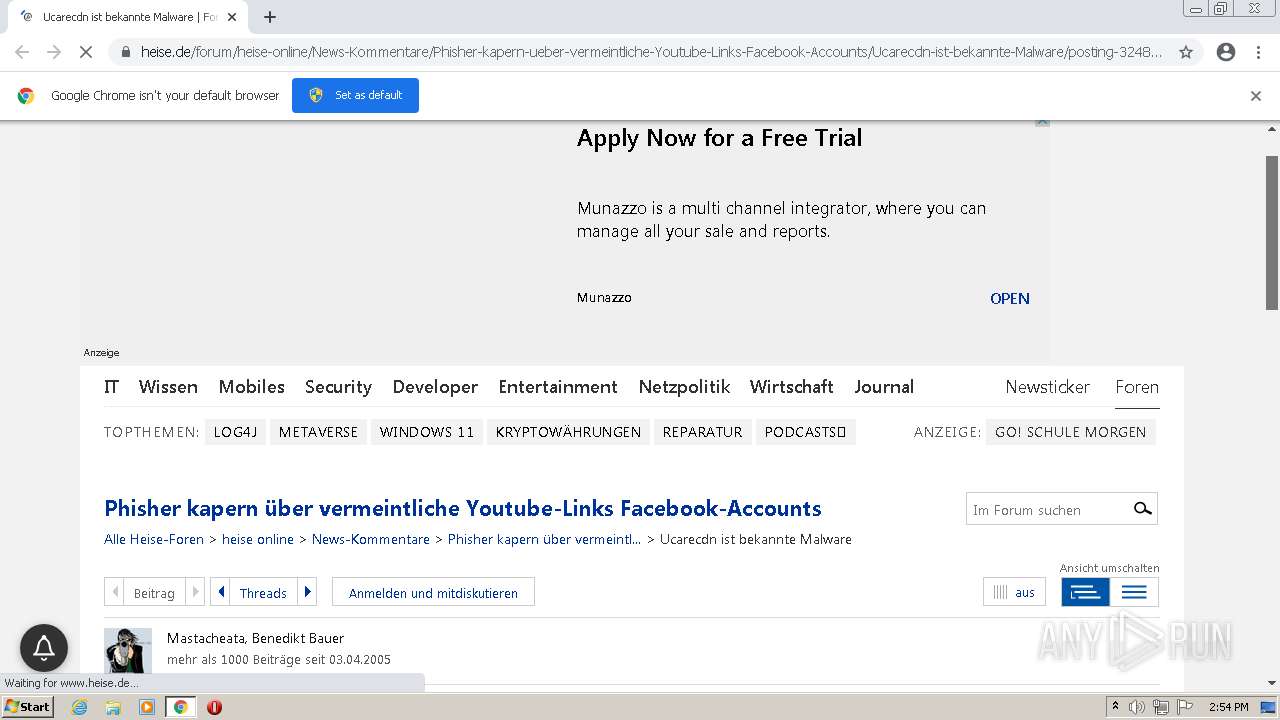The image size is (1280, 720).
Task: Open the GO! SCHULE MORGEN ad link
Action: [1070, 432]
